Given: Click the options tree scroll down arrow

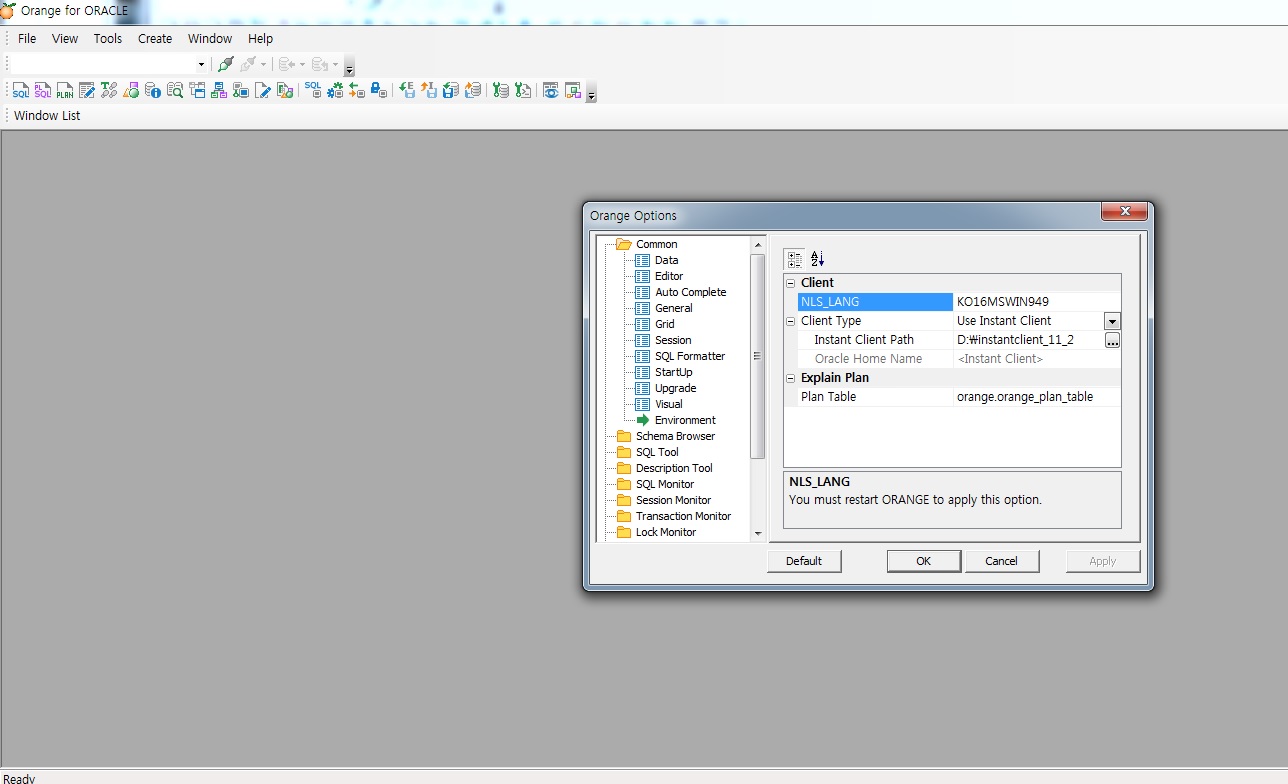Looking at the screenshot, I should [758, 534].
